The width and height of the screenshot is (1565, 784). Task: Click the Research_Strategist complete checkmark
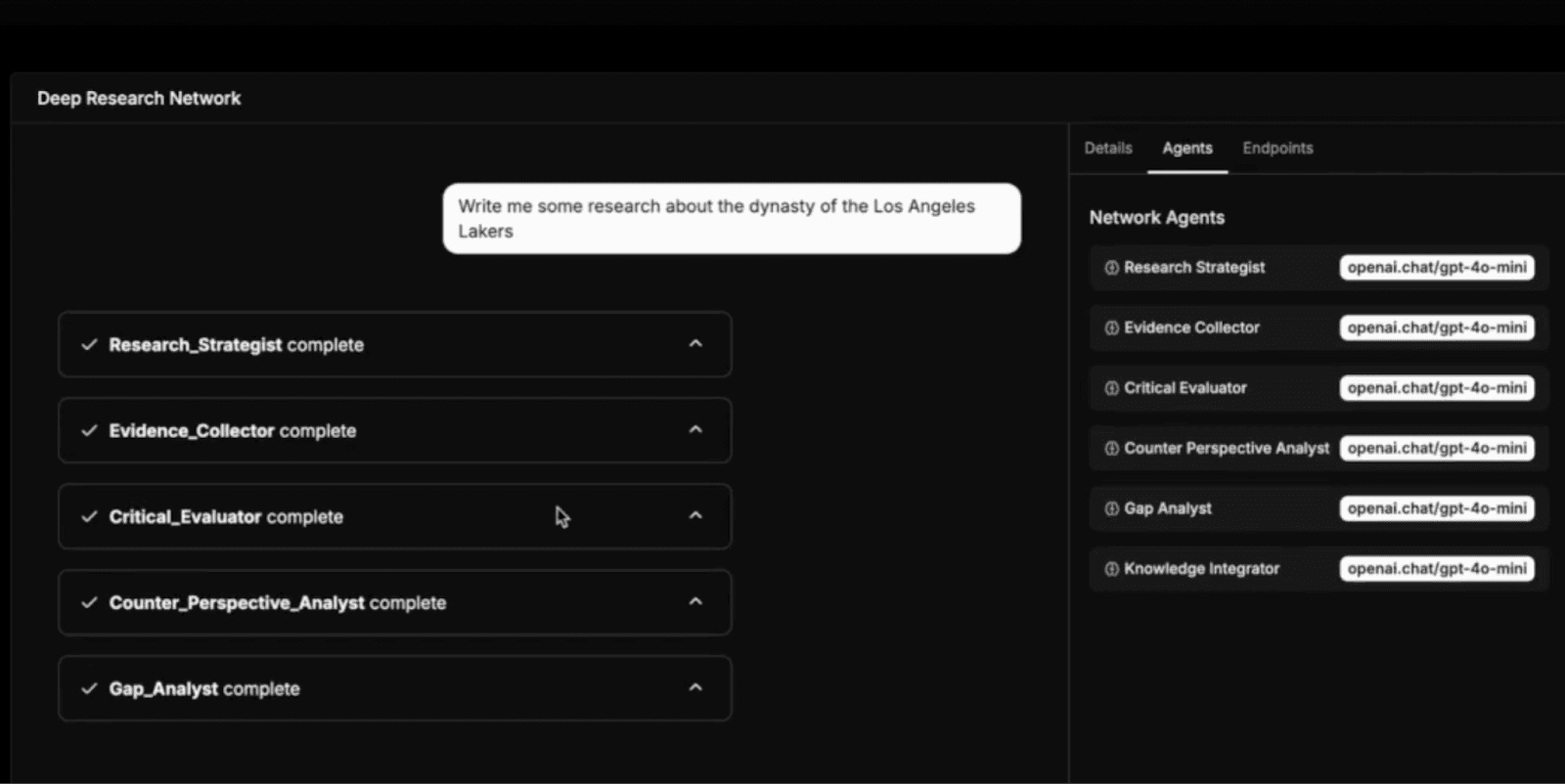[x=89, y=345]
